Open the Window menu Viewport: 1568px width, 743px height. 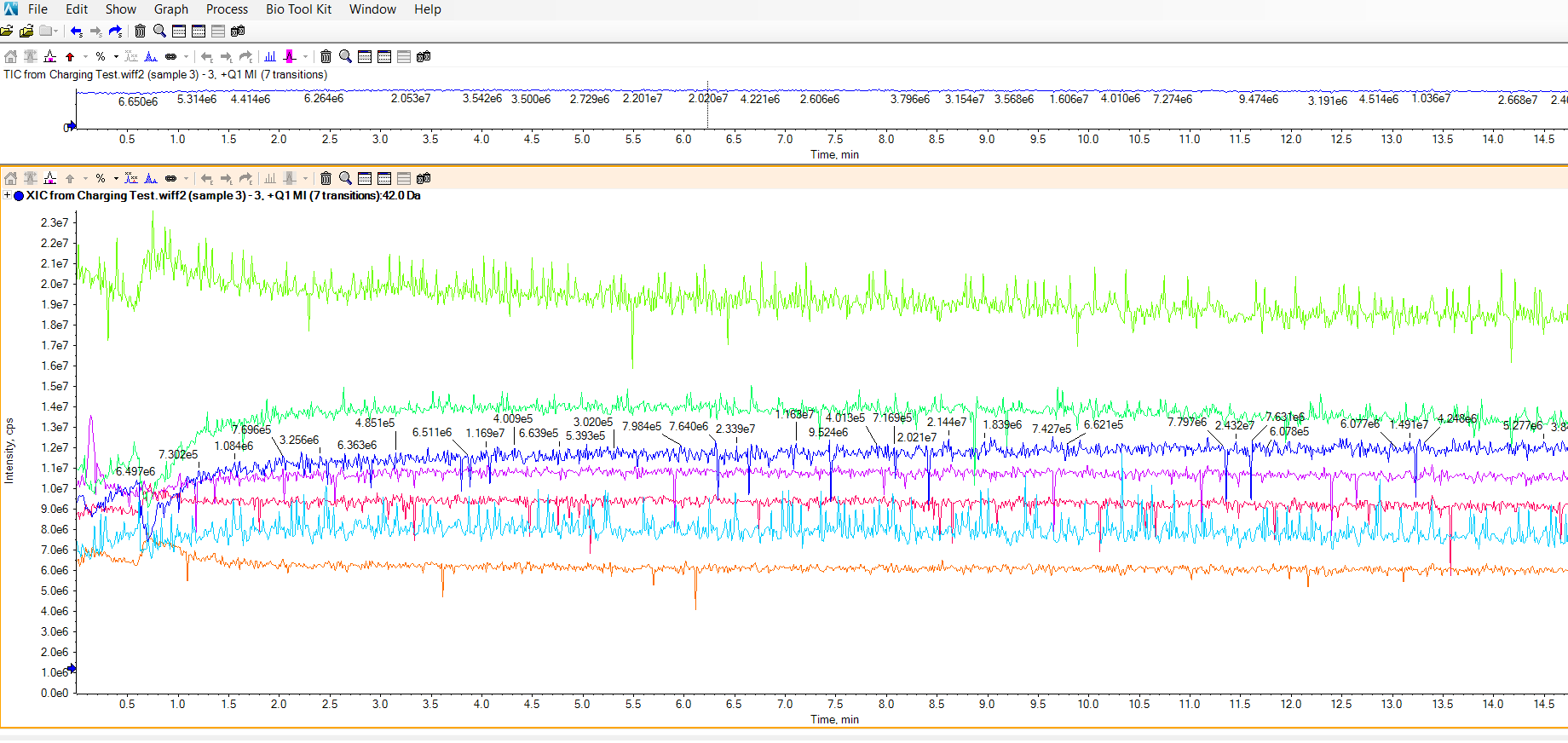click(x=372, y=9)
